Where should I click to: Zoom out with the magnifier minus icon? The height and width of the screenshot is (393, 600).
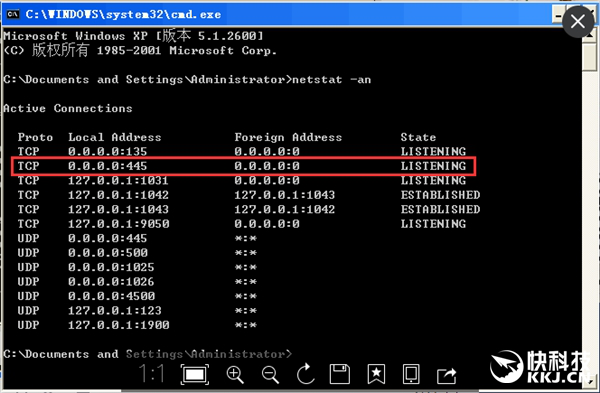(270, 374)
